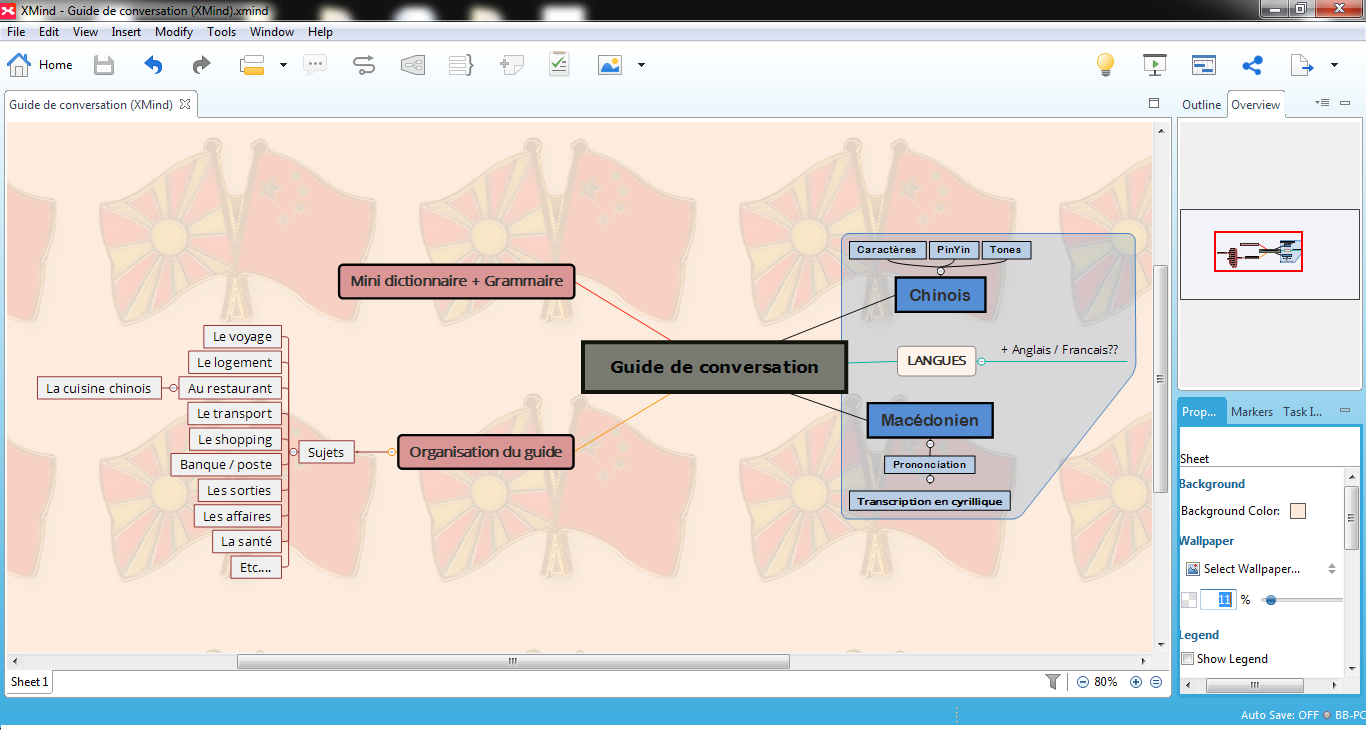Switch to the Outline tab
The image size is (1368, 730).
(x=1199, y=103)
